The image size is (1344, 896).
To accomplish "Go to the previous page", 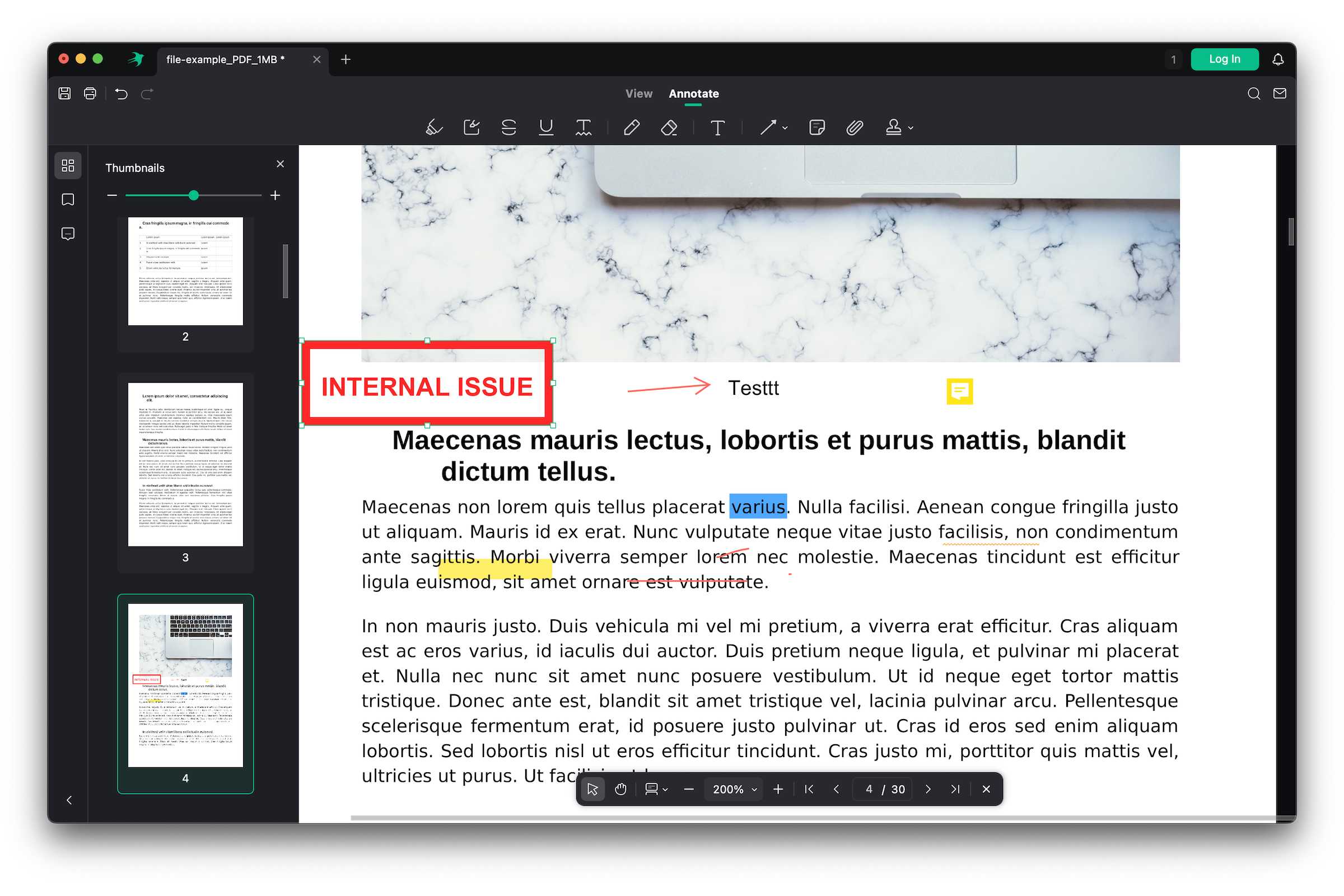I will [837, 789].
